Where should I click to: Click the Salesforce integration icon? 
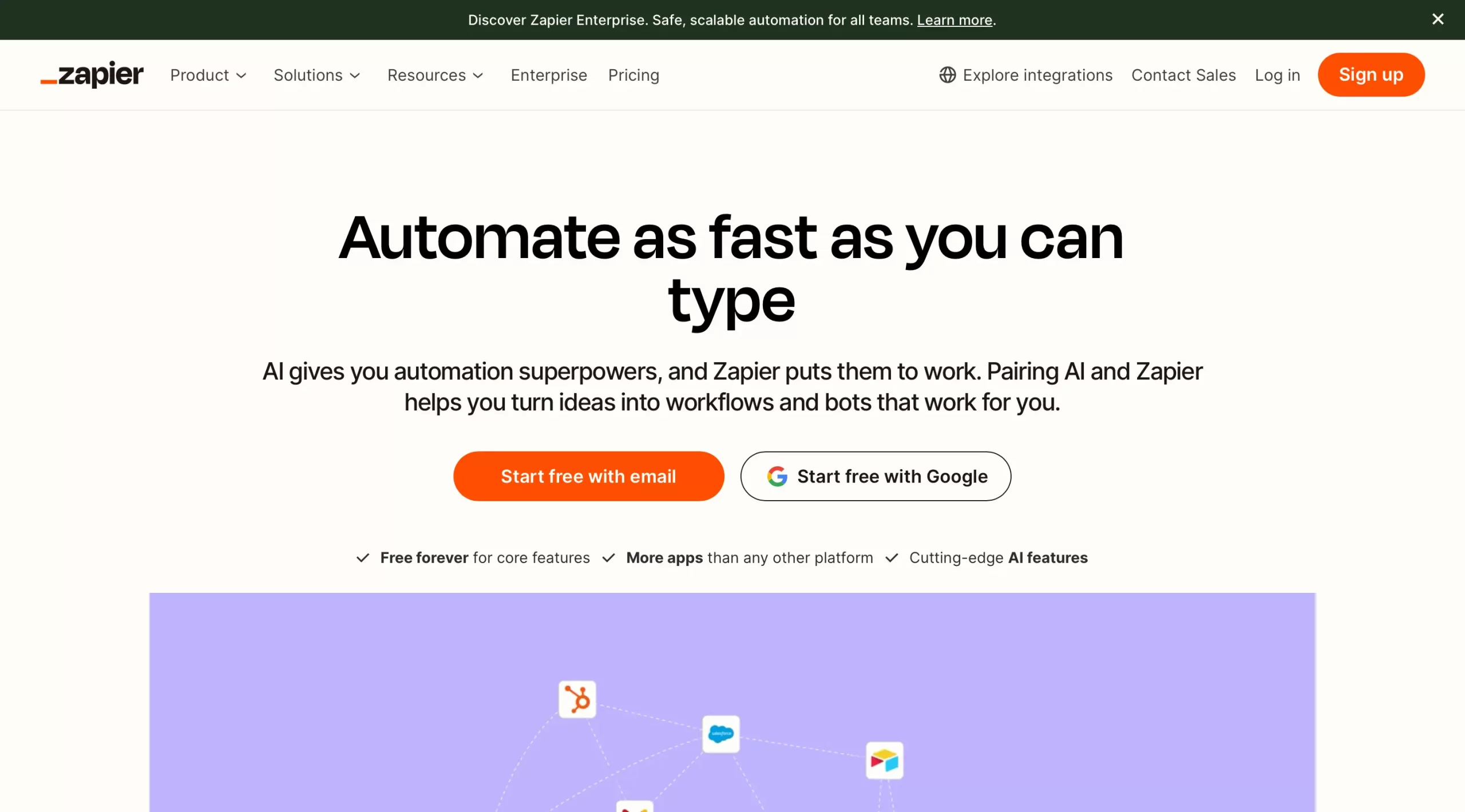click(x=720, y=735)
